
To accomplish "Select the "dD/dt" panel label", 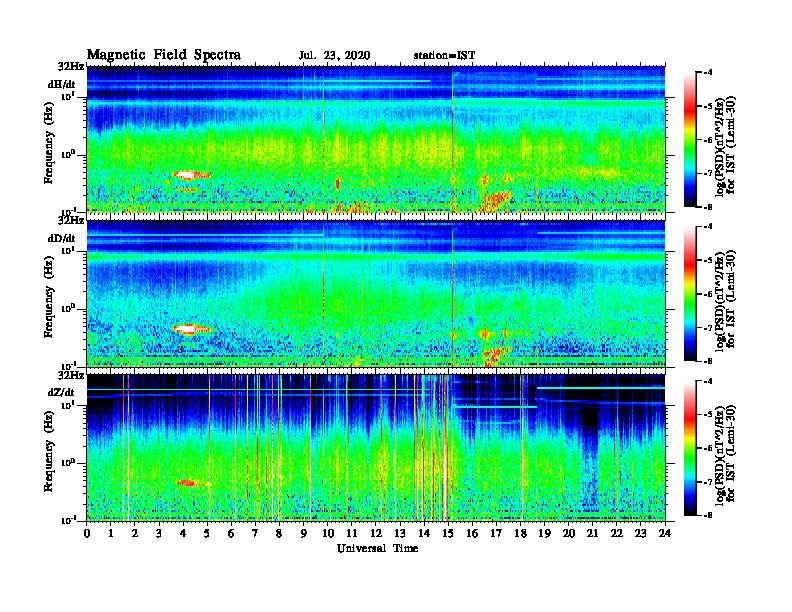I will point(62,238).
